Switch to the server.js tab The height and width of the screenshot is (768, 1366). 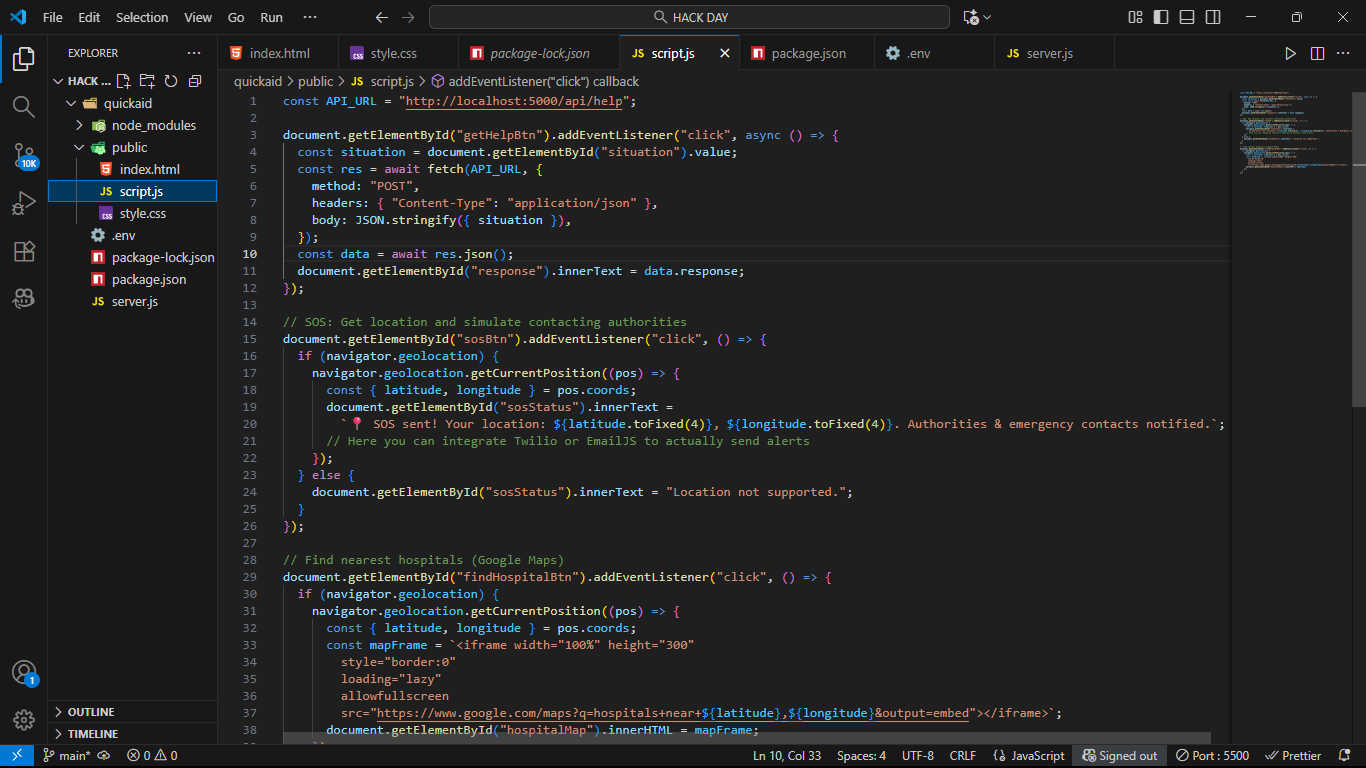[1049, 53]
